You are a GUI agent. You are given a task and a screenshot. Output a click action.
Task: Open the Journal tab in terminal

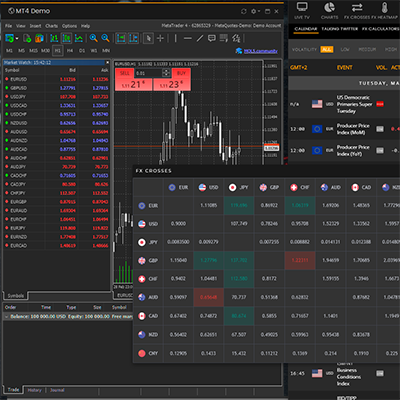point(57,390)
